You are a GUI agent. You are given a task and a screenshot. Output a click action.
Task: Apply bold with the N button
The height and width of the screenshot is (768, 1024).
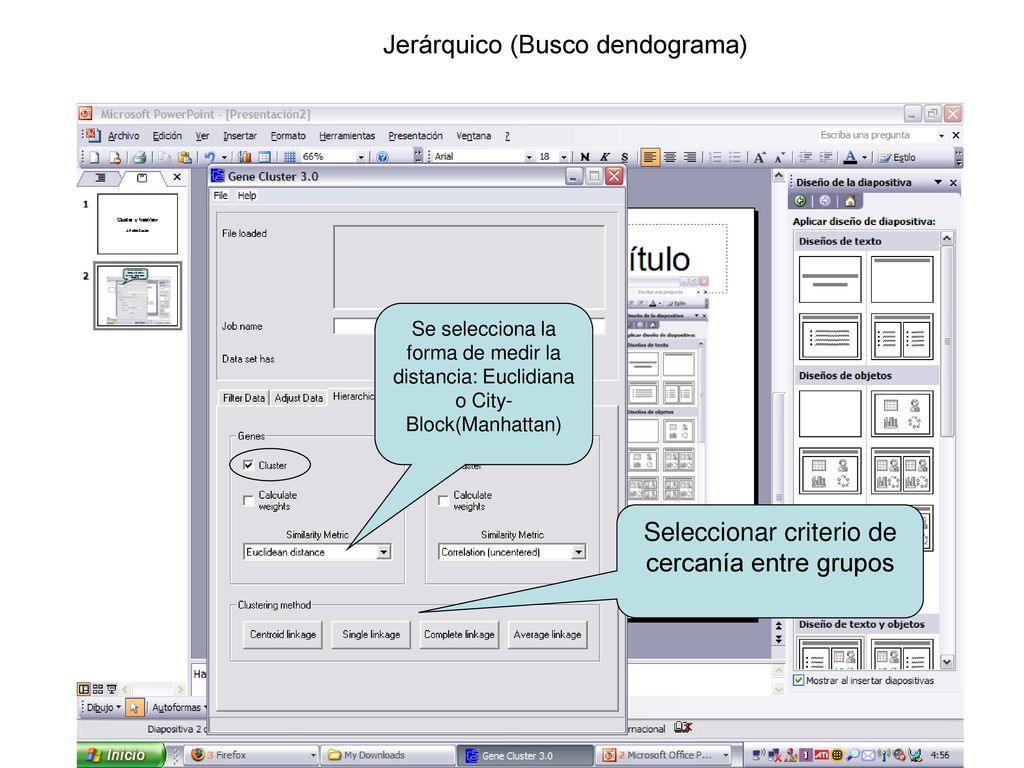[x=584, y=157]
